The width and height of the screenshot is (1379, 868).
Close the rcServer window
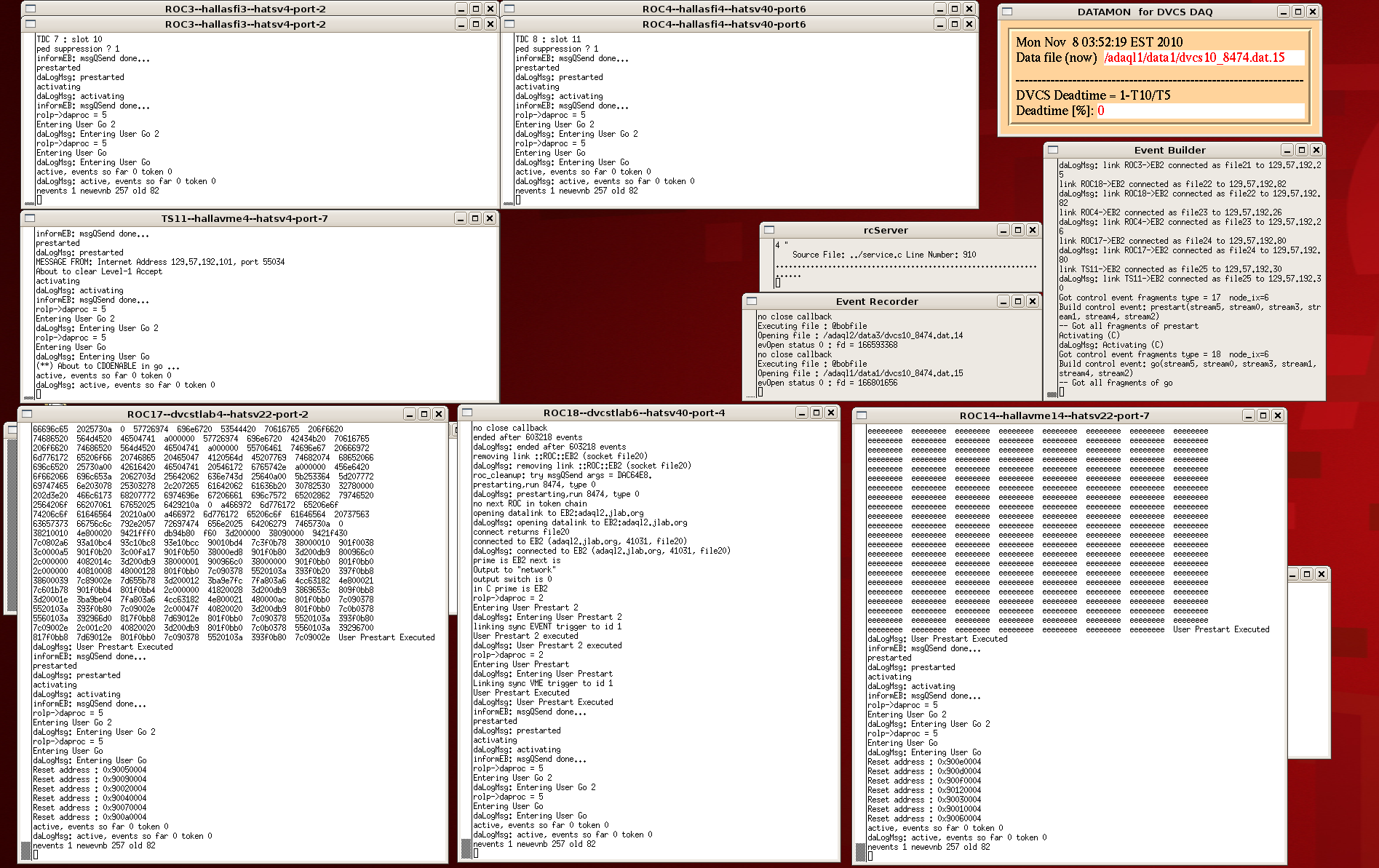[1033, 230]
